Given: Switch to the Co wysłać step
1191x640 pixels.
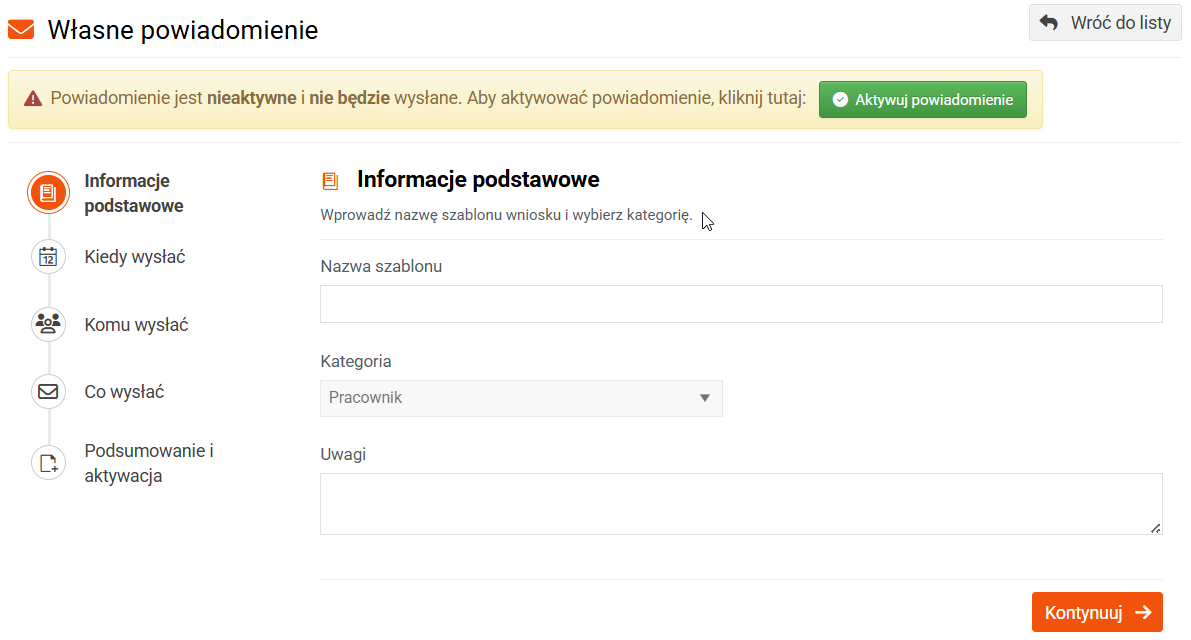Looking at the screenshot, I should tap(124, 392).
